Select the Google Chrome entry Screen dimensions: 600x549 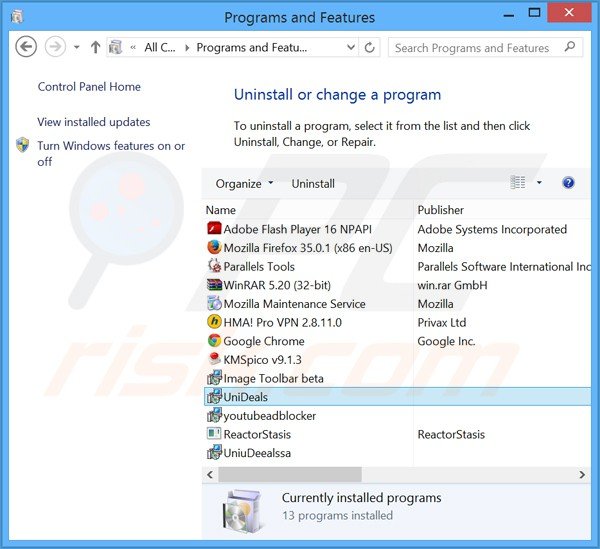point(397,341)
